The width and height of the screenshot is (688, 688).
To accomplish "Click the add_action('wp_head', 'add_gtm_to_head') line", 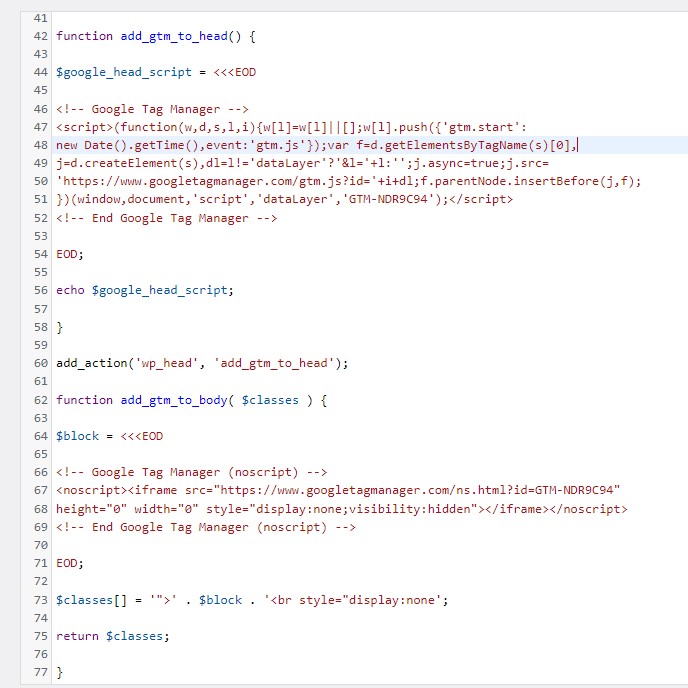I will pyautogui.click(x=202, y=363).
